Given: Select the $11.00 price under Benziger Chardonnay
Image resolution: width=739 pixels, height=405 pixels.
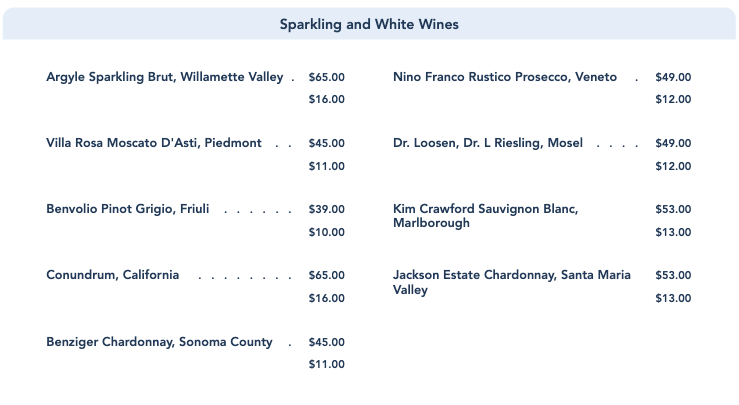Looking at the screenshot, I should (327, 364).
